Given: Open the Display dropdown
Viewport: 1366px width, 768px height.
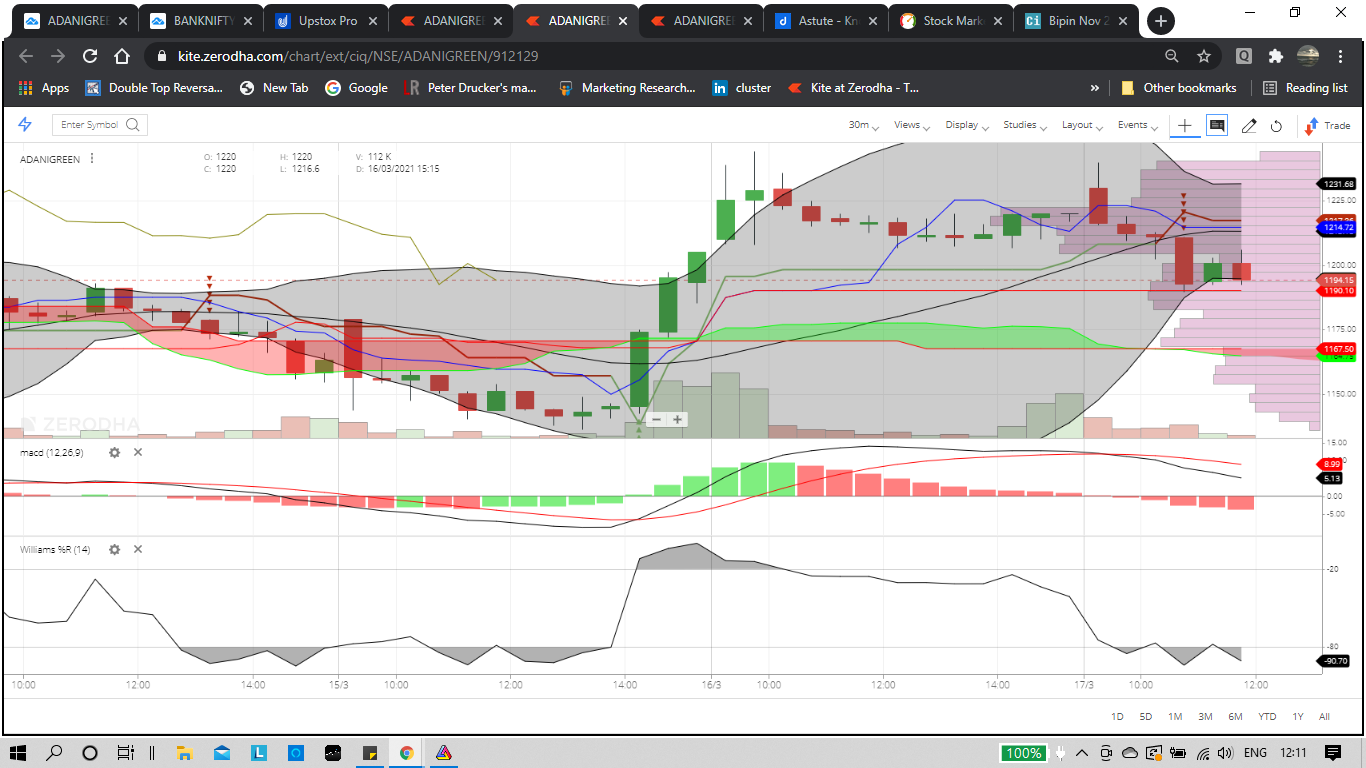Looking at the screenshot, I should (x=966, y=125).
